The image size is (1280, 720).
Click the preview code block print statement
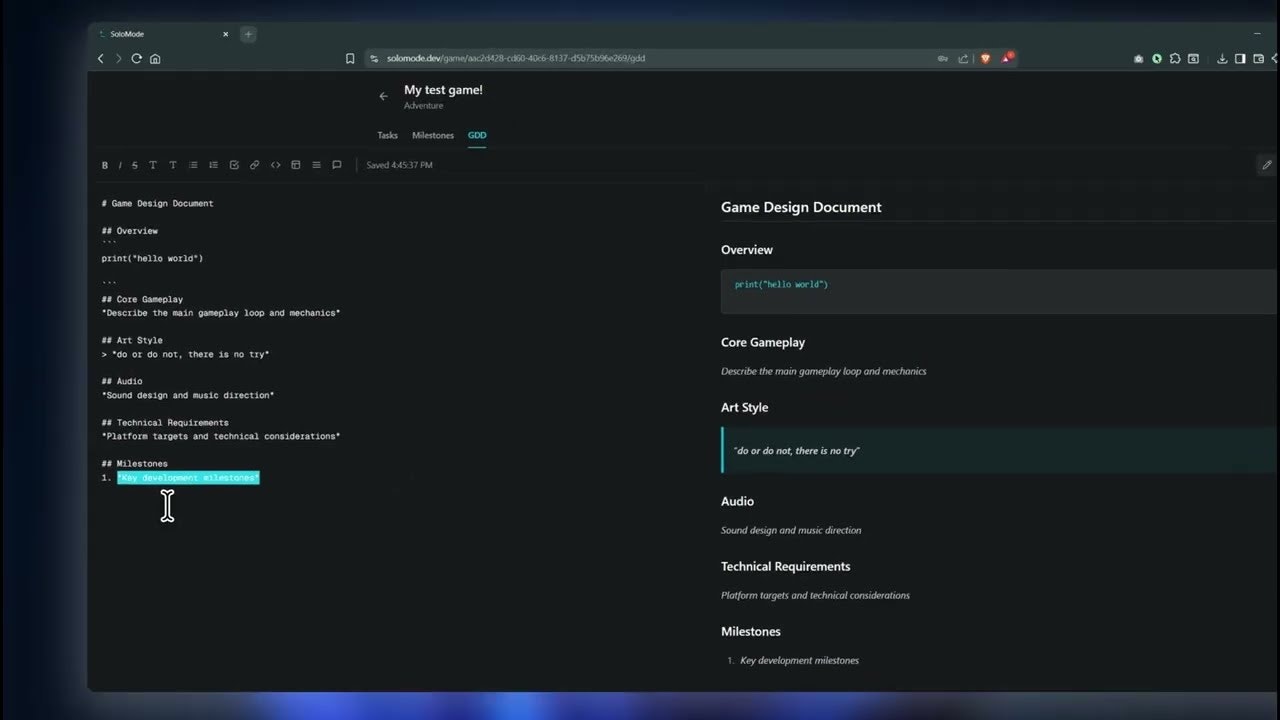781,285
